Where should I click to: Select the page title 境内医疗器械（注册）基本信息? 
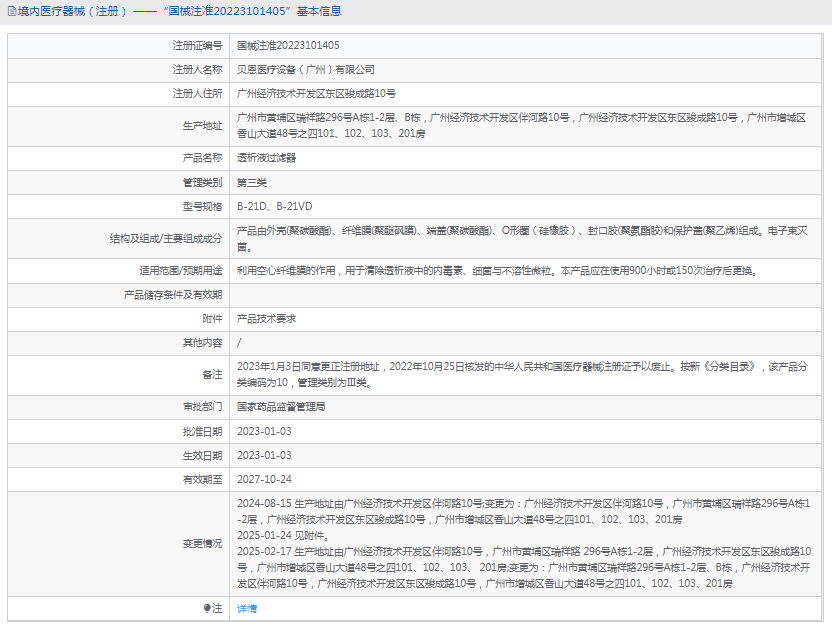[179, 11]
